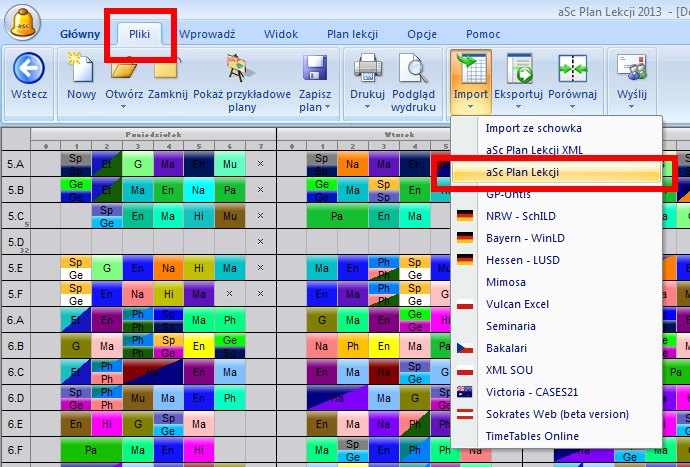The image size is (690, 467).
Task: Expand the Drukuj dropdown arrow
Action: (367, 107)
